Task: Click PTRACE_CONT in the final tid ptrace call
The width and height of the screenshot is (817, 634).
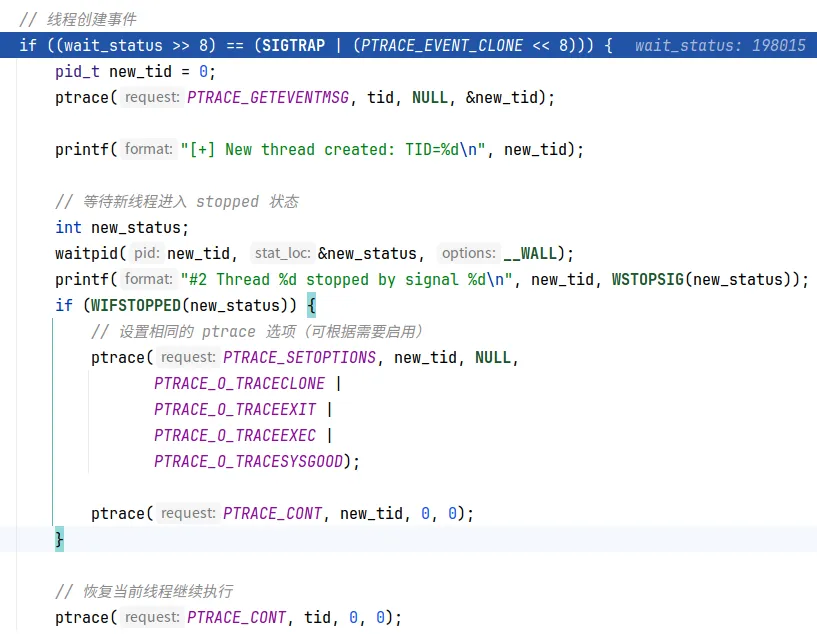Action: tap(237, 618)
